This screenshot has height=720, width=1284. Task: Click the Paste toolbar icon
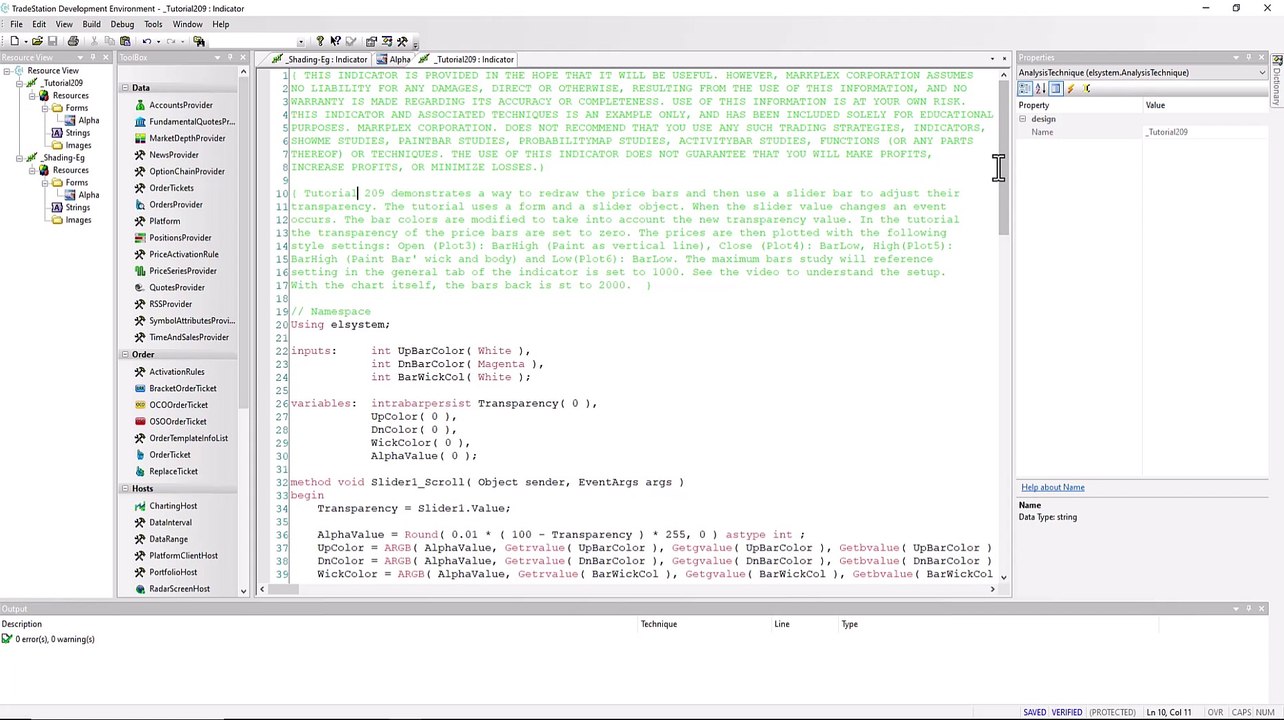(125, 41)
